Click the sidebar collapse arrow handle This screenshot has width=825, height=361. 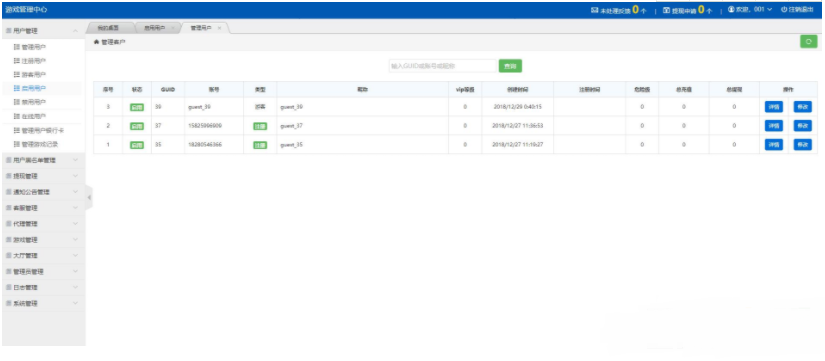[x=89, y=198]
